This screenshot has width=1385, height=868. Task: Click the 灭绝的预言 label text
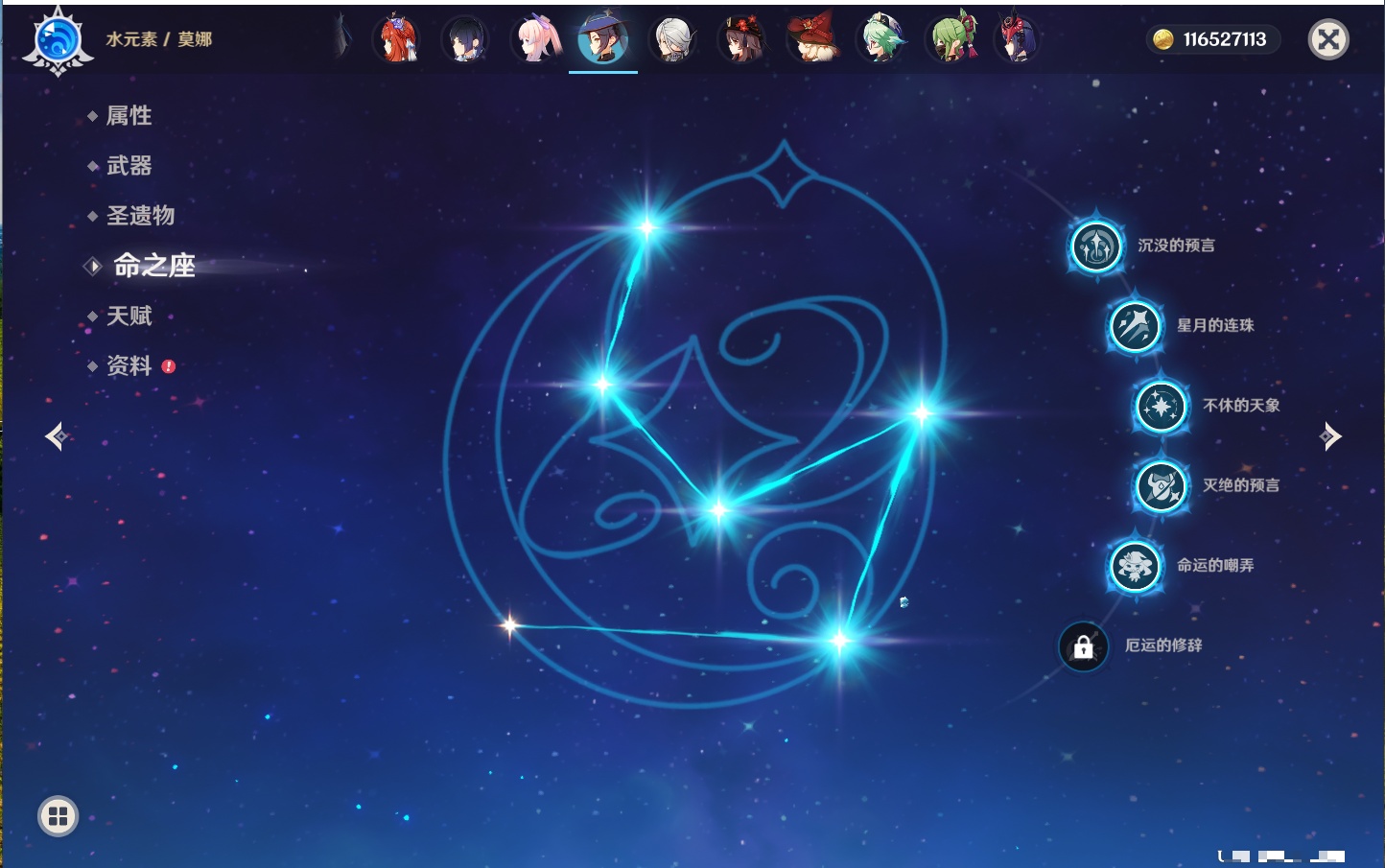click(x=1241, y=485)
